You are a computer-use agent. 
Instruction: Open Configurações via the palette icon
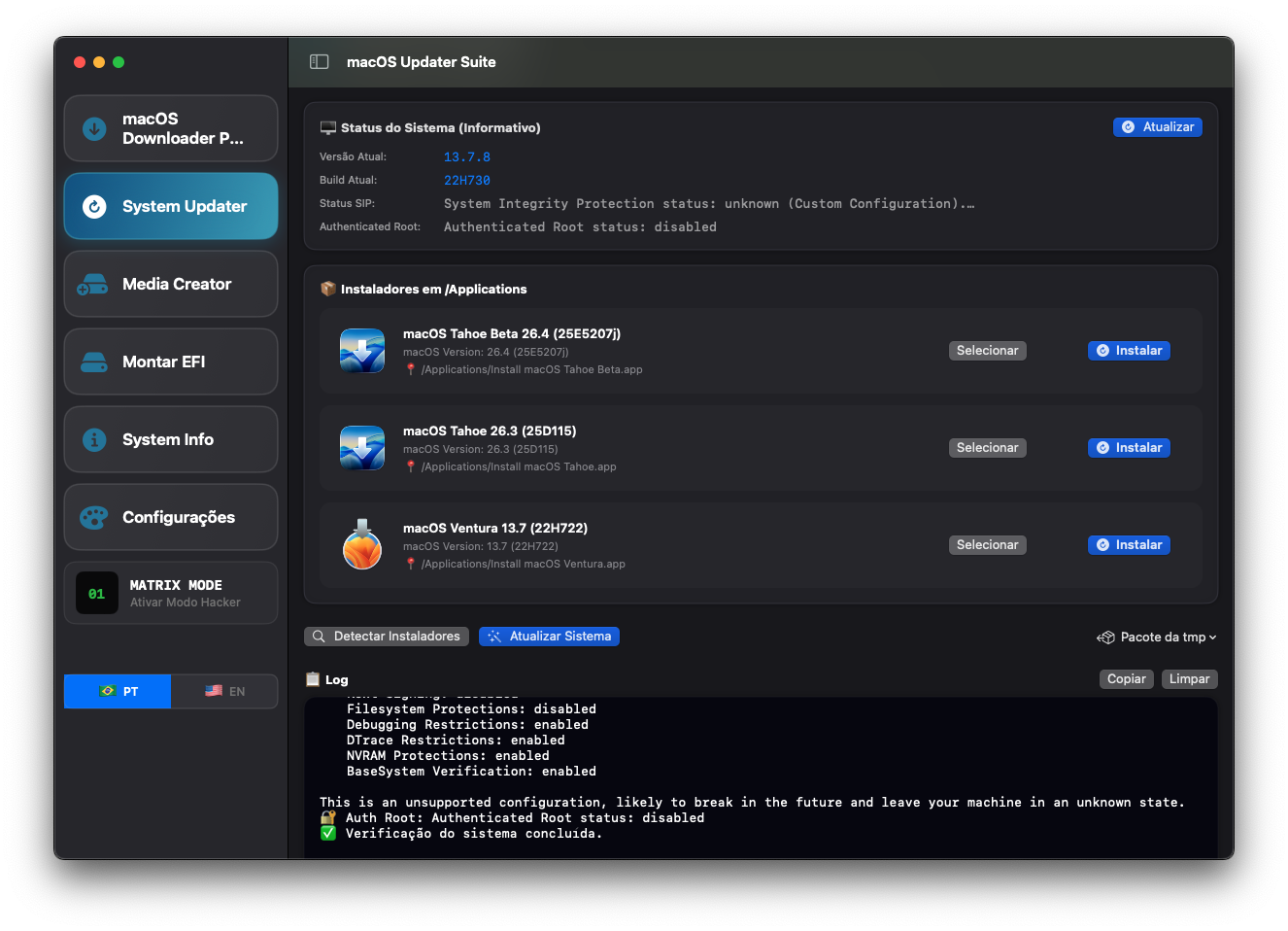coord(92,517)
